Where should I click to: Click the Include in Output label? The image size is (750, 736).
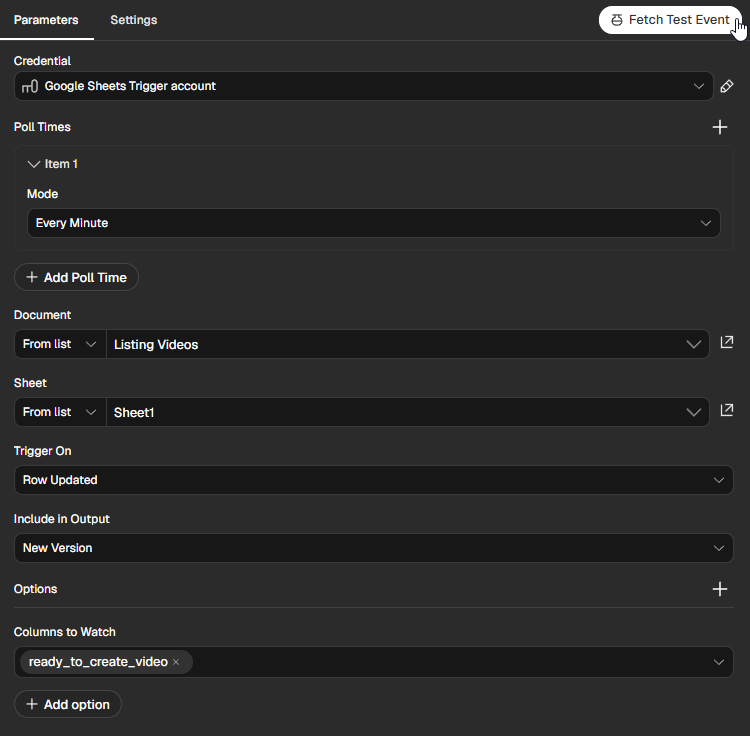(x=62, y=519)
